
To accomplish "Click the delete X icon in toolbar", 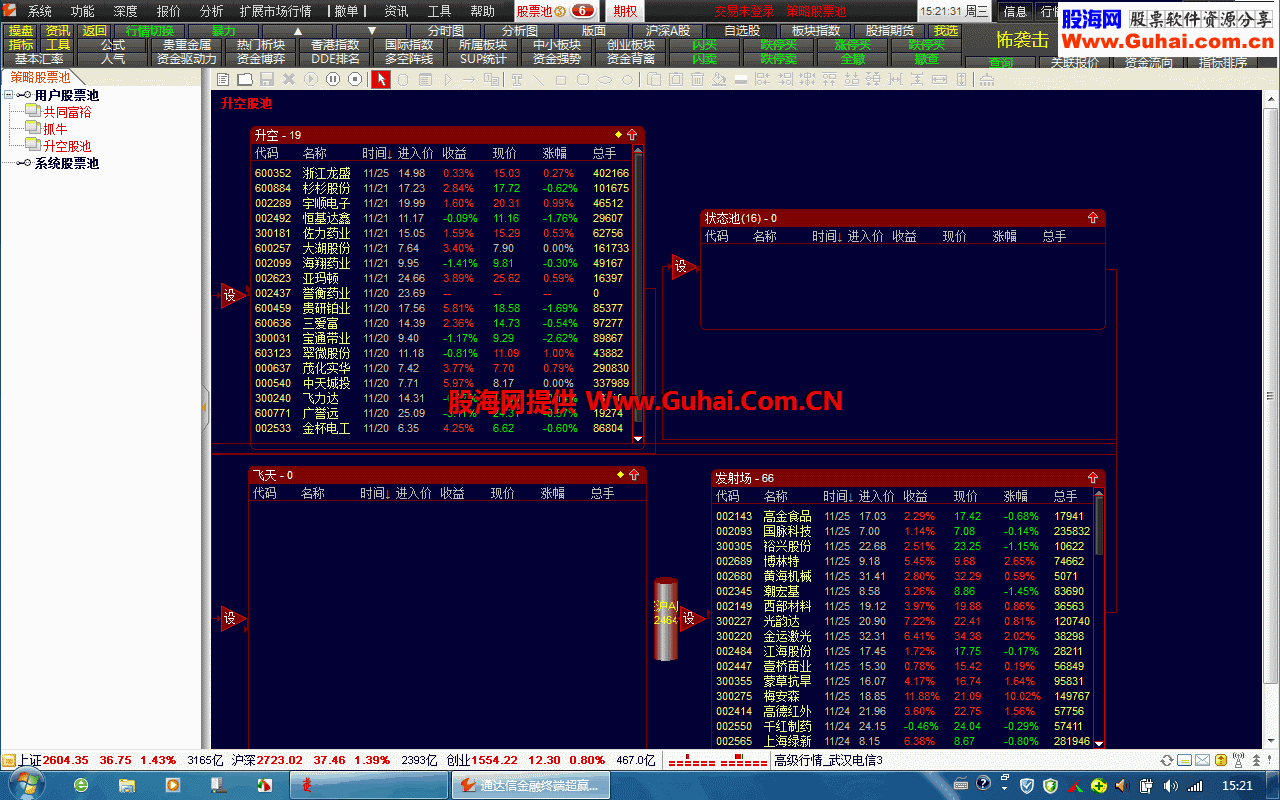I will (288, 79).
